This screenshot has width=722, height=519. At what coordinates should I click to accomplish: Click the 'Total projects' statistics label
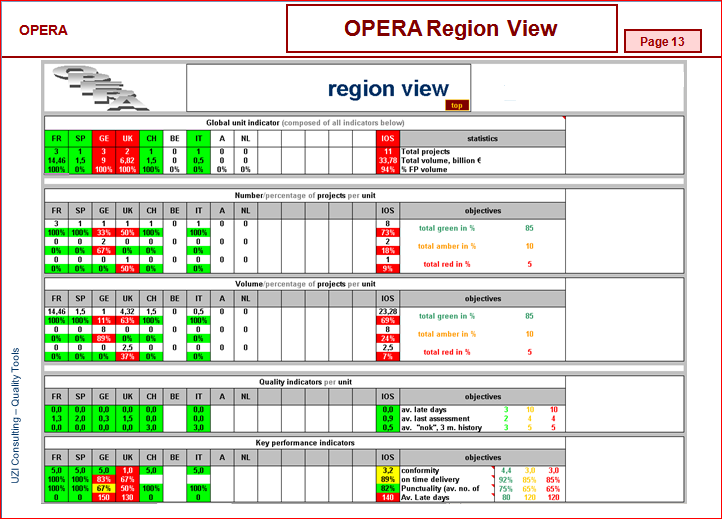click(433, 151)
